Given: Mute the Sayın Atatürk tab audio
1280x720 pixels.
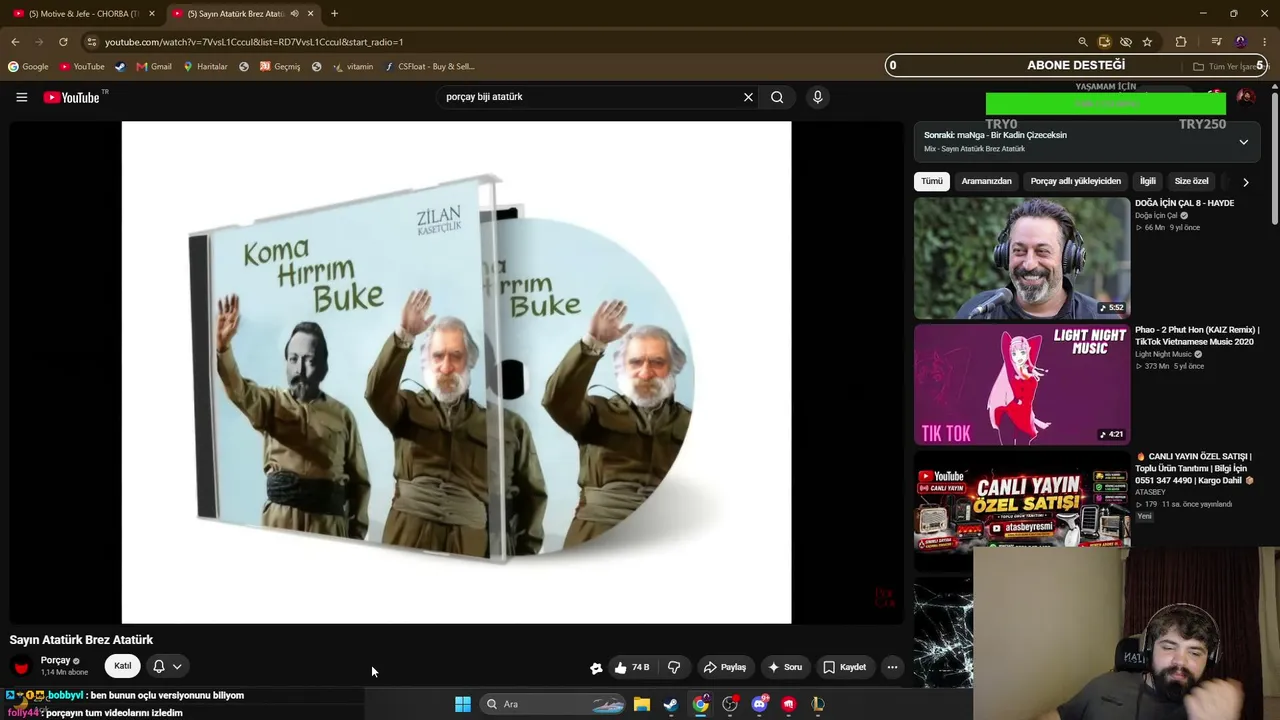Looking at the screenshot, I should coord(294,14).
